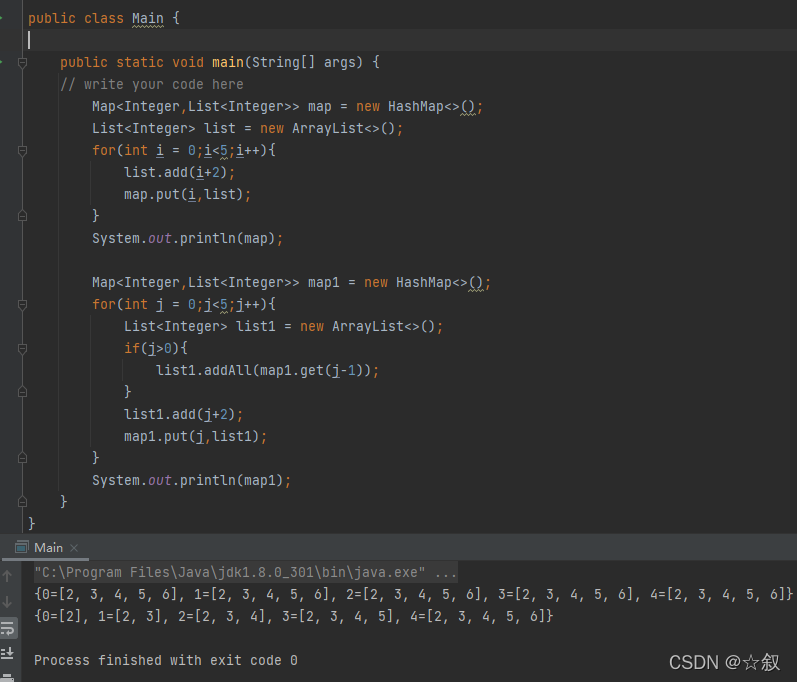This screenshot has width=797, height=682.
Task: Click the 'map.put(i,list);' statement
Action: click(x=188, y=195)
